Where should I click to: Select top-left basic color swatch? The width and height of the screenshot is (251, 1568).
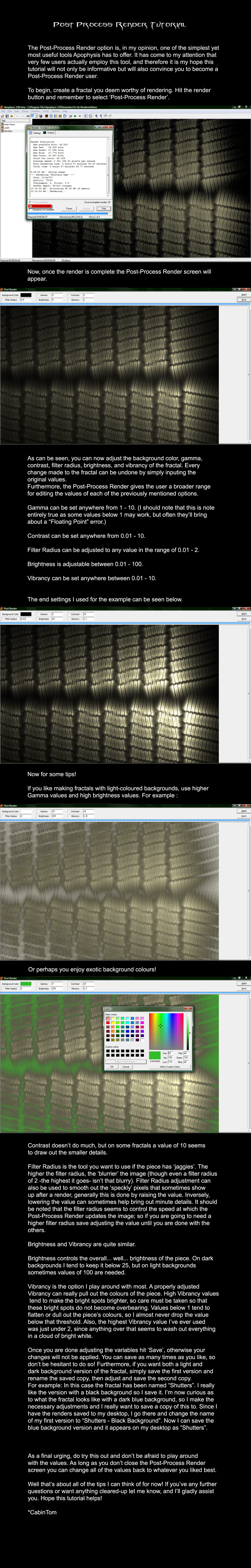pyautogui.click(x=108, y=1018)
